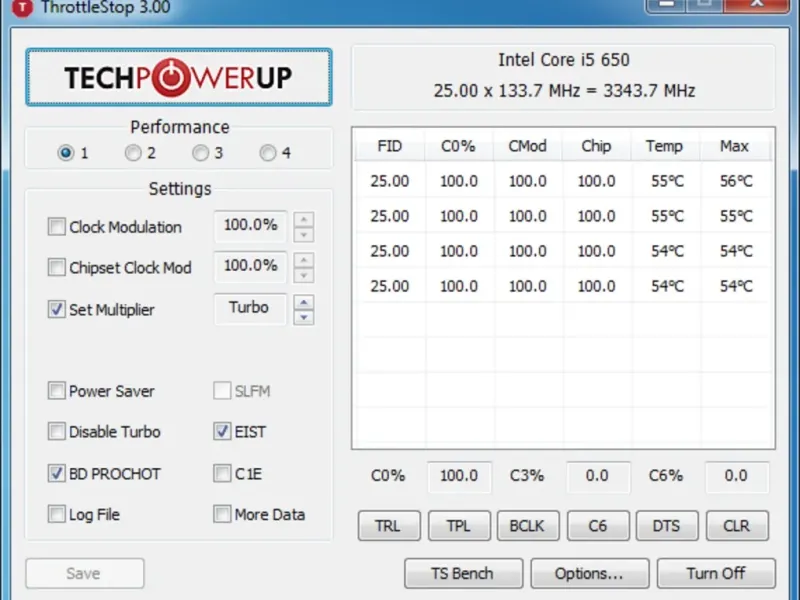The image size is (800, 600).
Task: Click the DTS button
Action: pos(667,526)
